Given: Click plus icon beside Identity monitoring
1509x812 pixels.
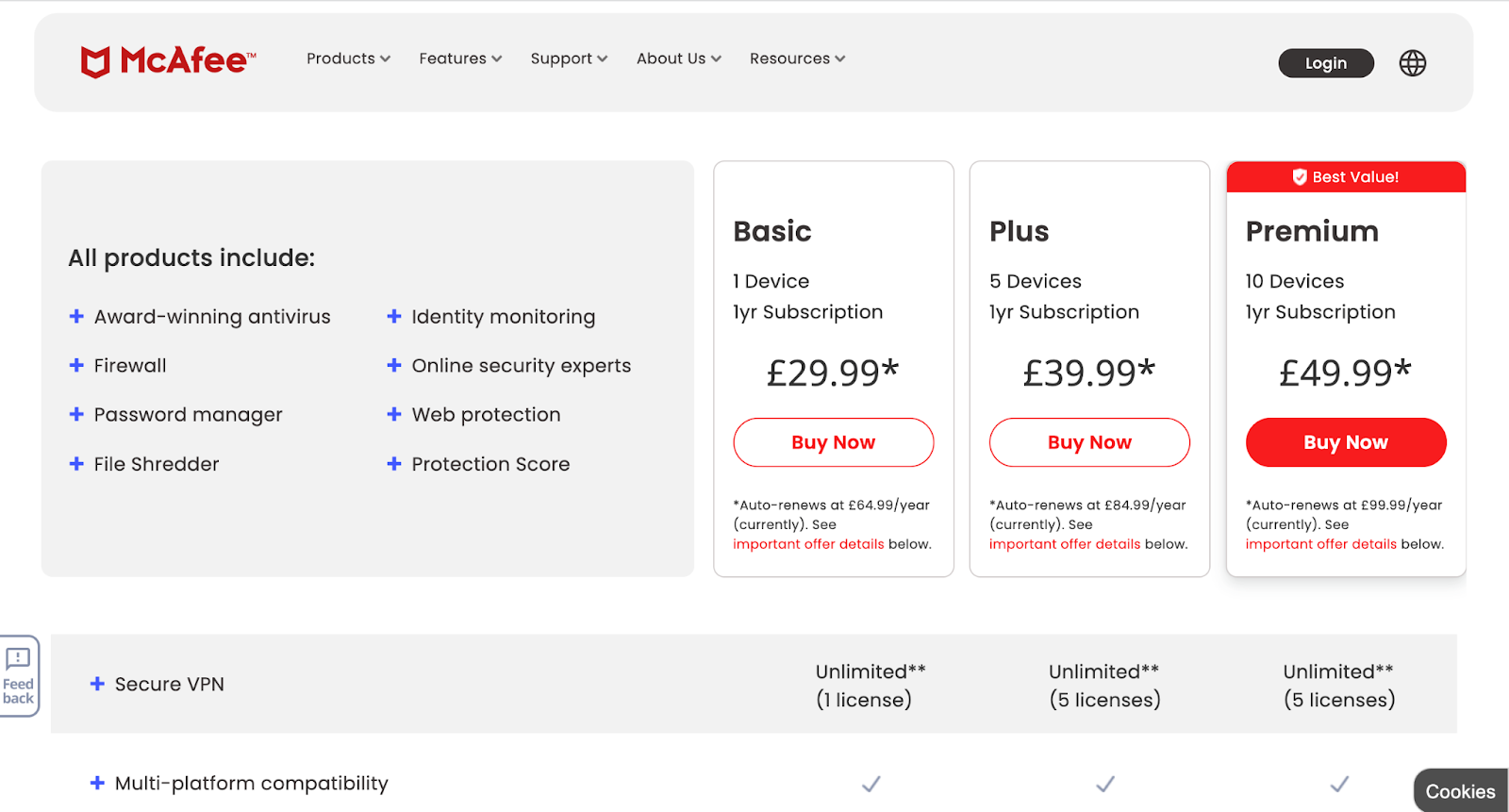Looking at the screenshot, I should tap(394, 317).
